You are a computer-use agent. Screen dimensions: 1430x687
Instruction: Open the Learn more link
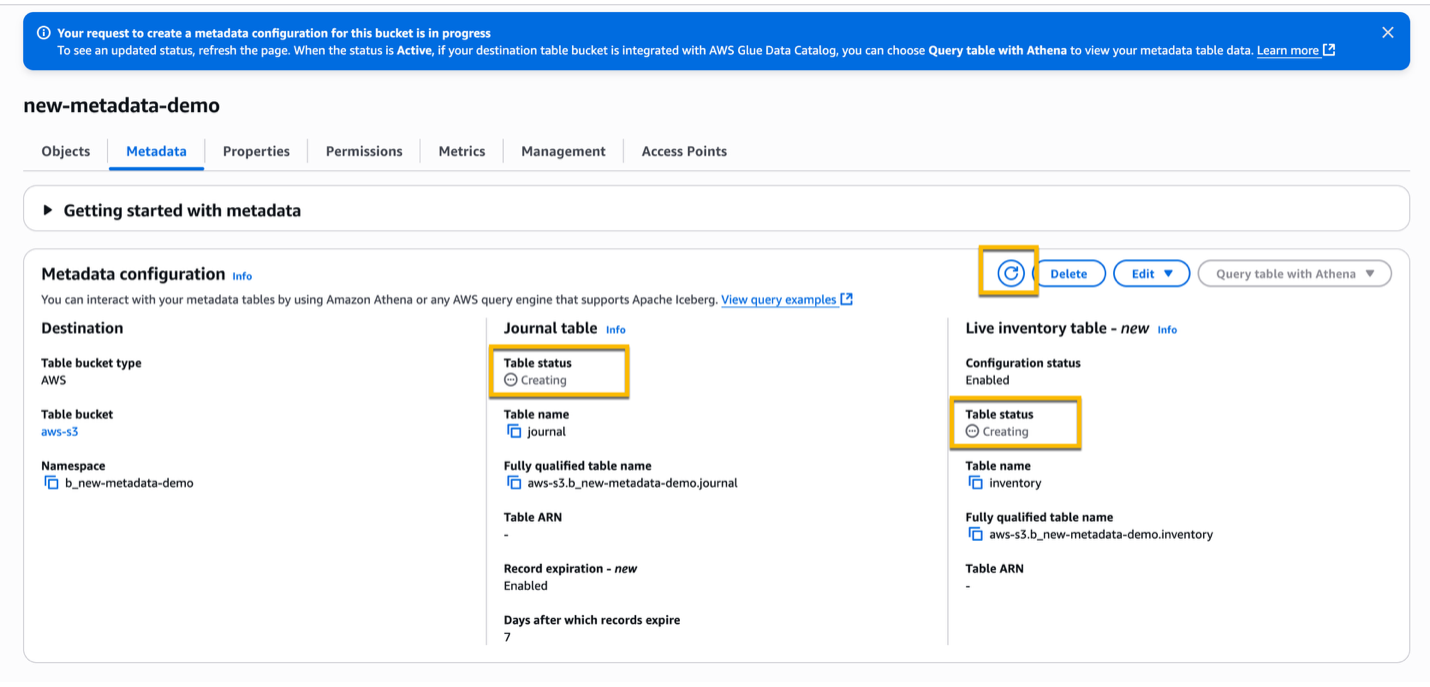[1289, 50]
